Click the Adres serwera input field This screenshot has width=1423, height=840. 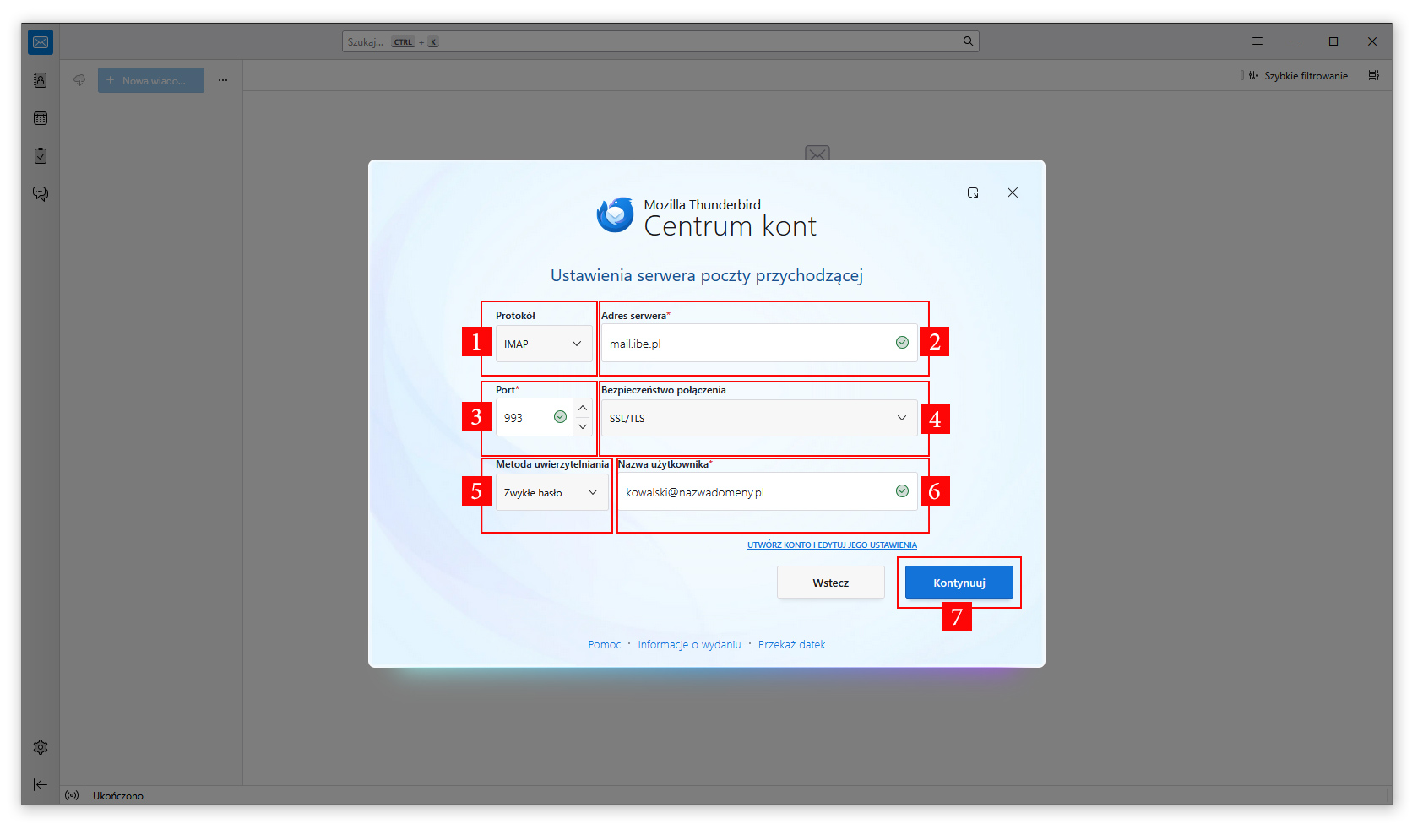[x=747, y=344]
